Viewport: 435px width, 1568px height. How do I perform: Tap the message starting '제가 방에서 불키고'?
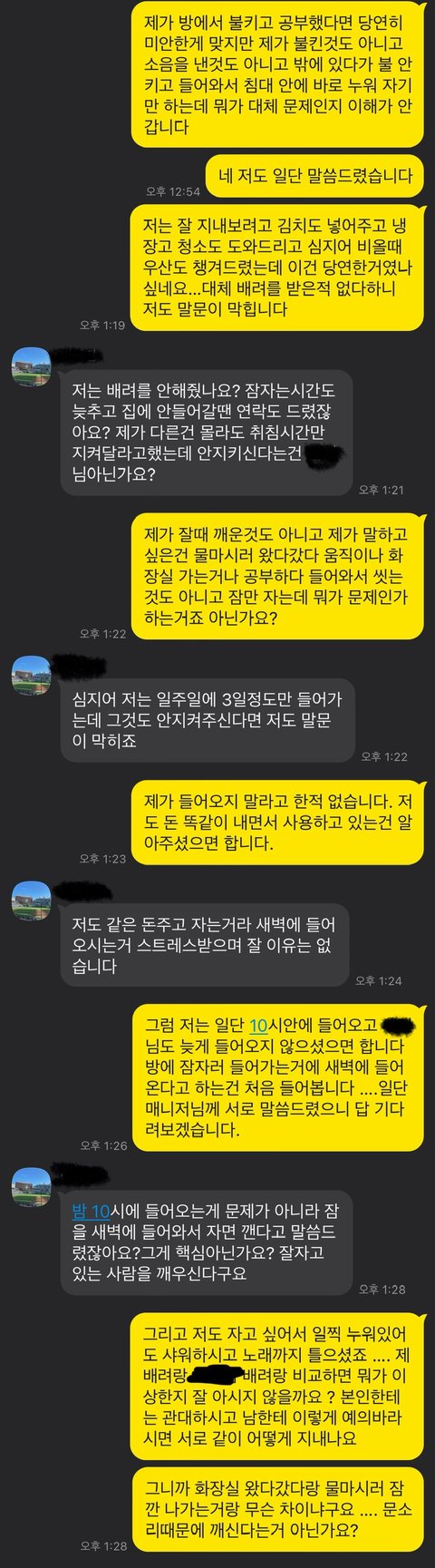point(277,74)
